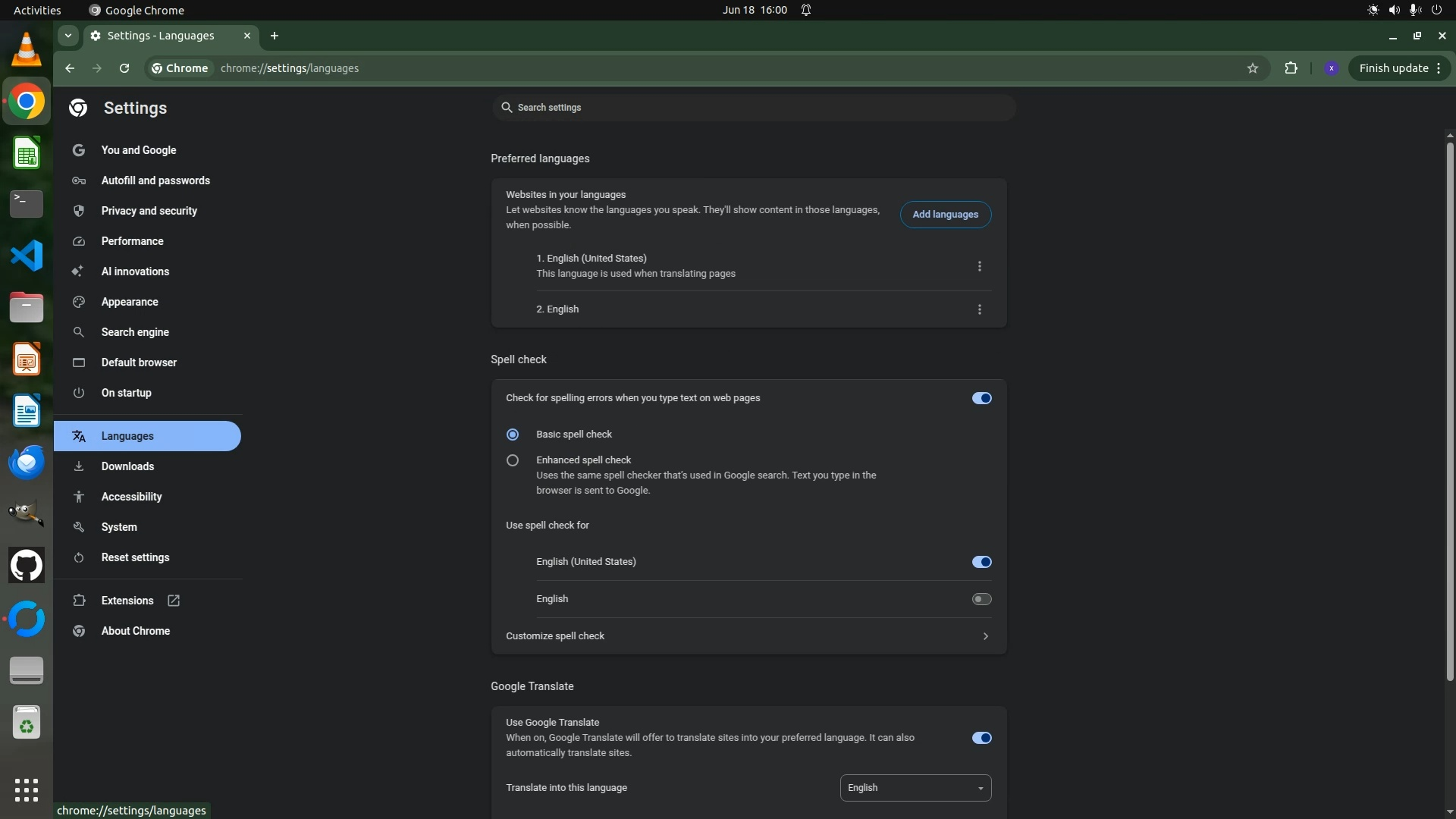This screenshot has width=1456, height=819.
Task: Click the Chrome logo beside the Settings title
Action: 78,108
